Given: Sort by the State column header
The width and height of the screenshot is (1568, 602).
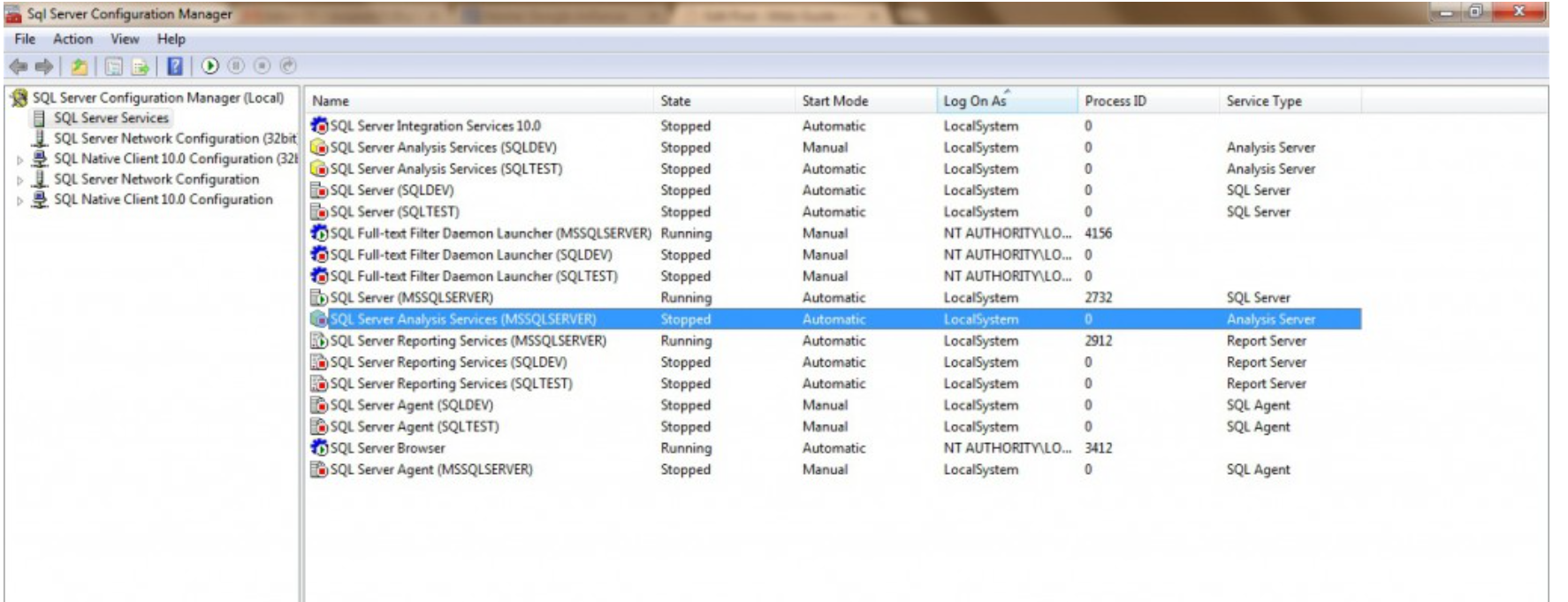Looking at the screenshot, I should click(723, 101).
